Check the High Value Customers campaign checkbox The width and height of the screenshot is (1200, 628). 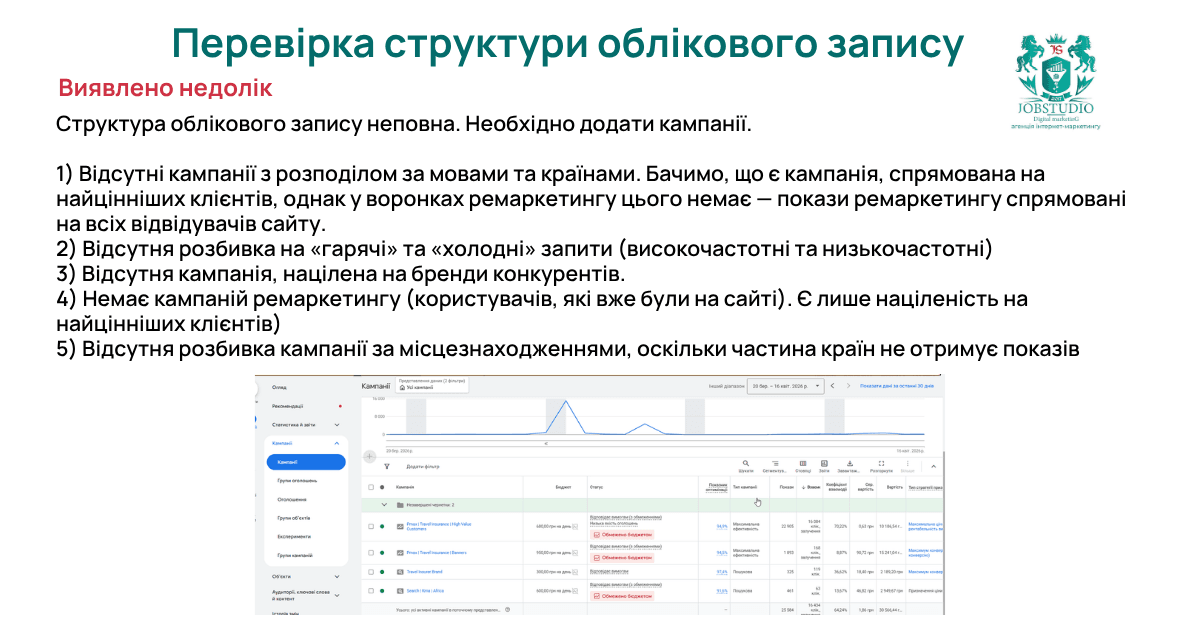pyautogui.click(x=371, y=525)
